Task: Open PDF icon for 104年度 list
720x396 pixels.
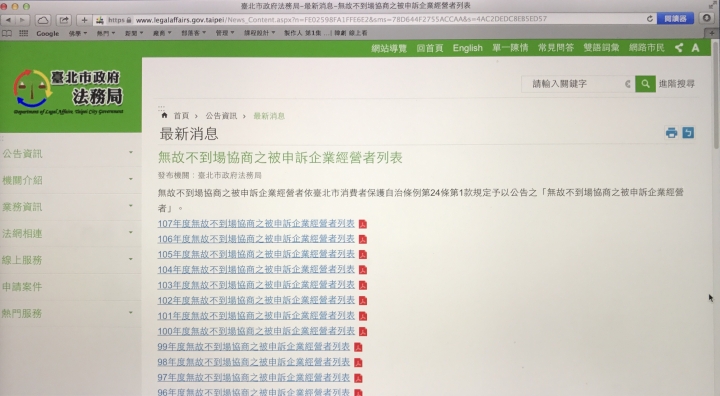Action: tap(363, 270)
